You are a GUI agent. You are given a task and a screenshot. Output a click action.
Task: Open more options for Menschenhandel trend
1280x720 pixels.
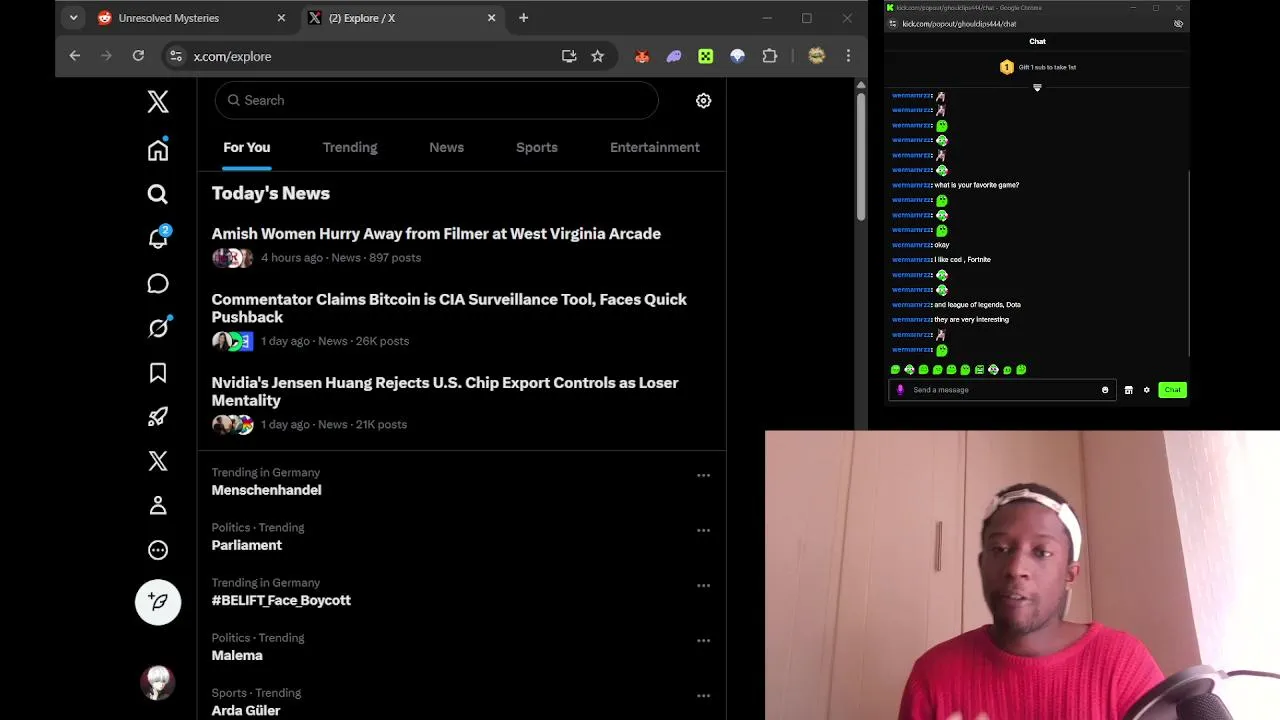point(704,476)
